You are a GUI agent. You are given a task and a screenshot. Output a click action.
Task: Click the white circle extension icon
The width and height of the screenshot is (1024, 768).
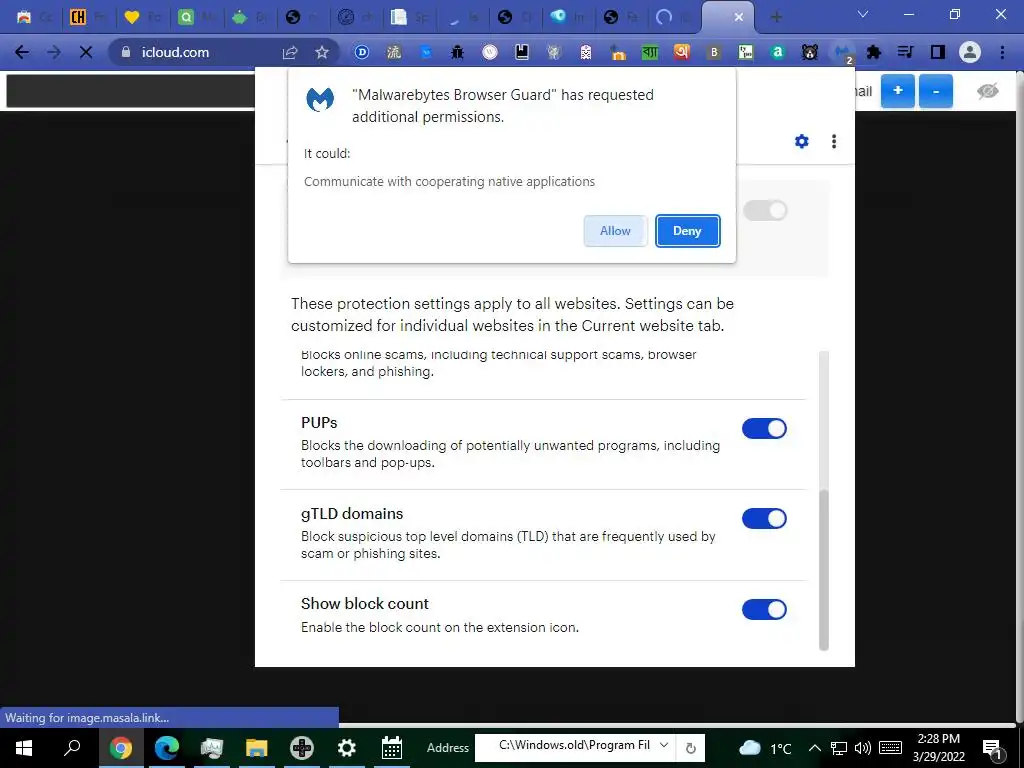coord(490,52)
